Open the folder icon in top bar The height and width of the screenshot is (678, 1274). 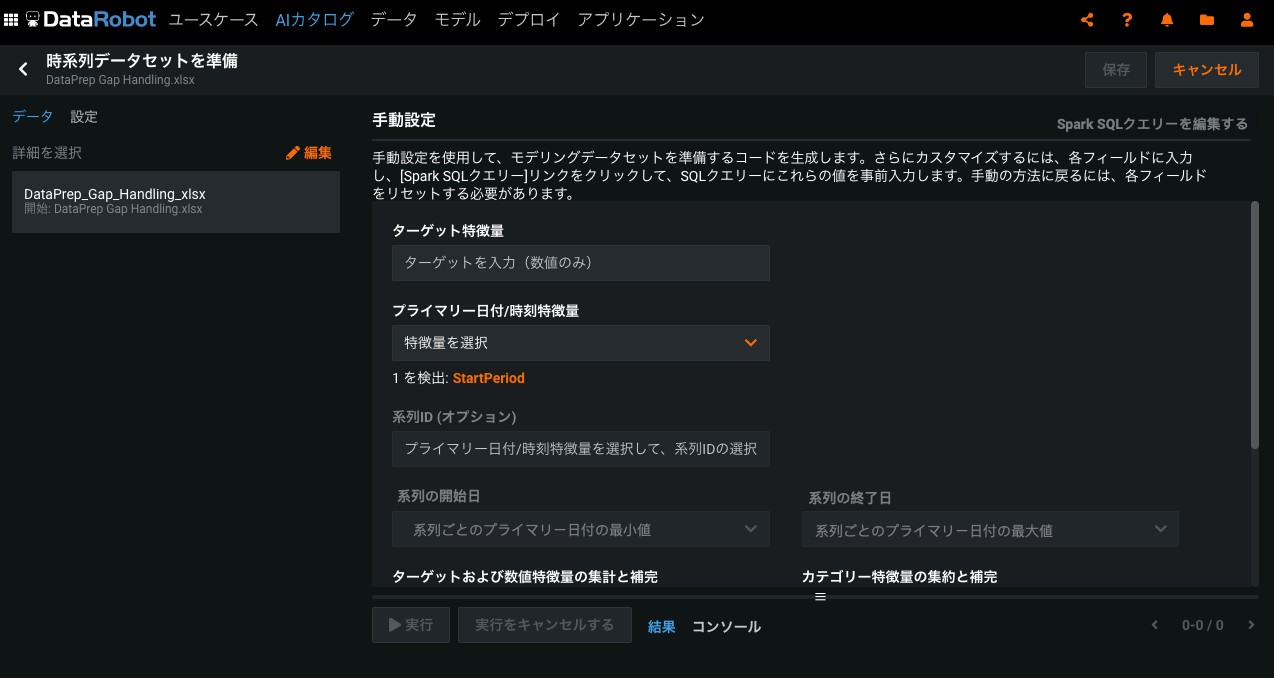1207,20
